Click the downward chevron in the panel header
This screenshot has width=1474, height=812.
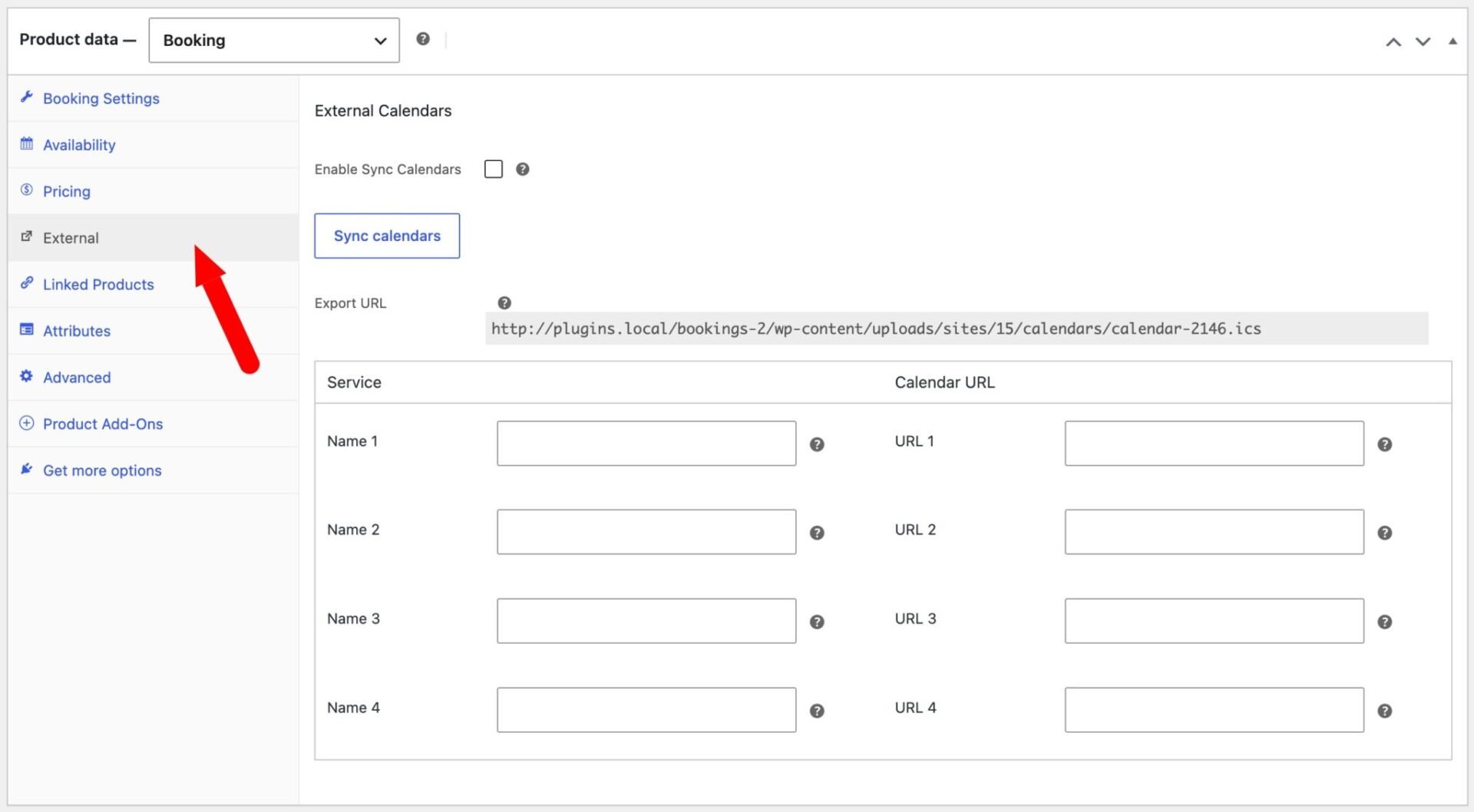click(1423, 41)
